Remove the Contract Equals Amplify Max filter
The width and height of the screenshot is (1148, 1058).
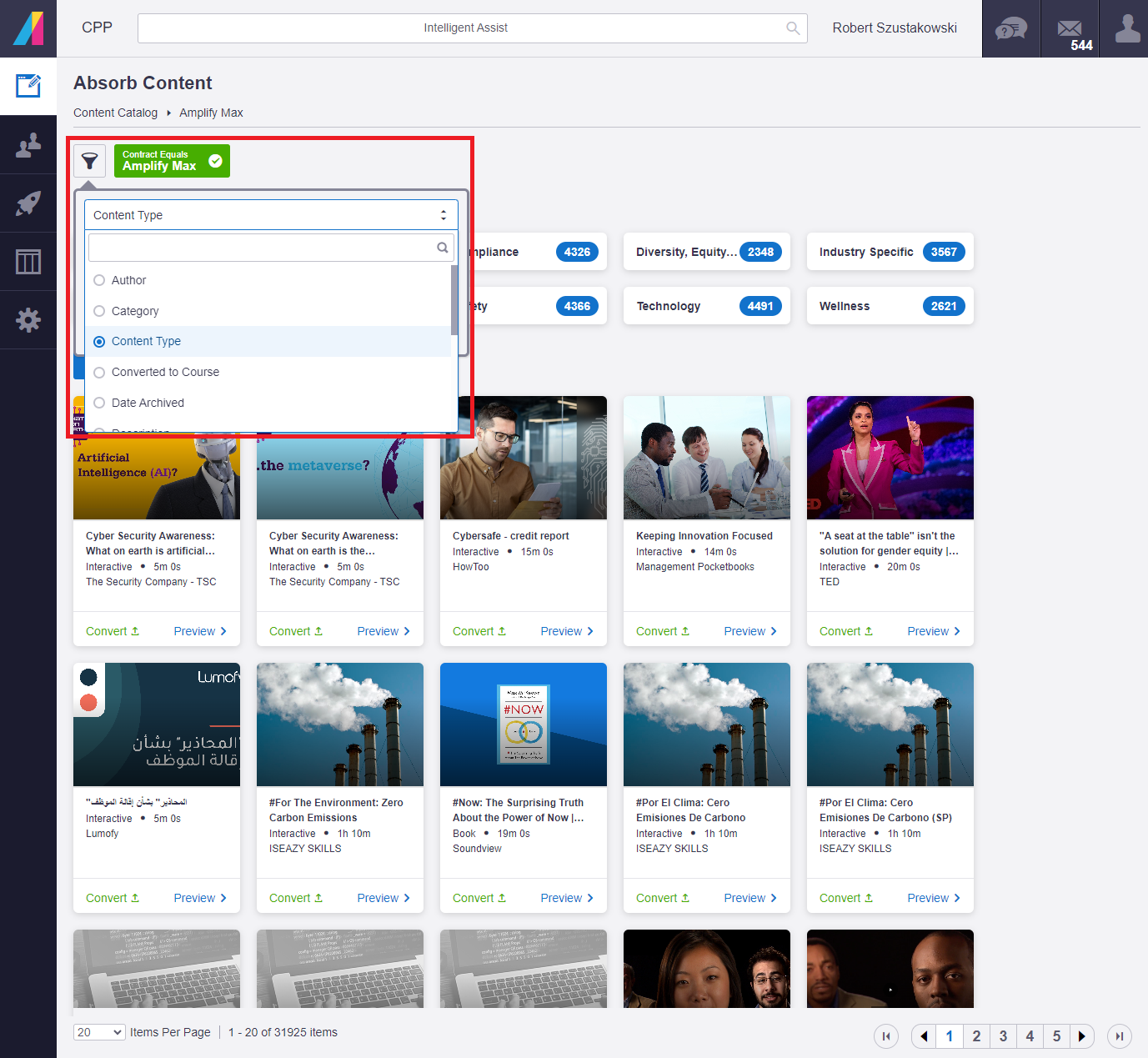click(215, 161)
